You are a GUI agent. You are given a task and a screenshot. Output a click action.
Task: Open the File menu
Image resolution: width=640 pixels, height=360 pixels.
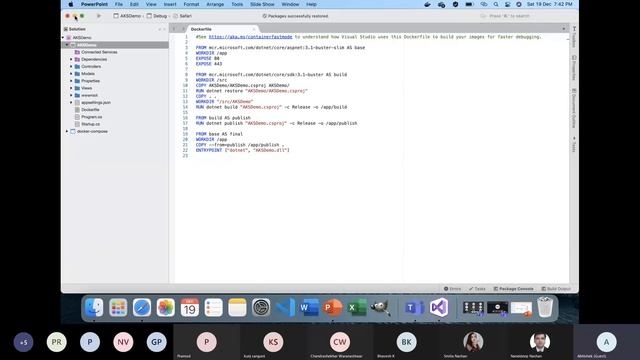(118, 4)
